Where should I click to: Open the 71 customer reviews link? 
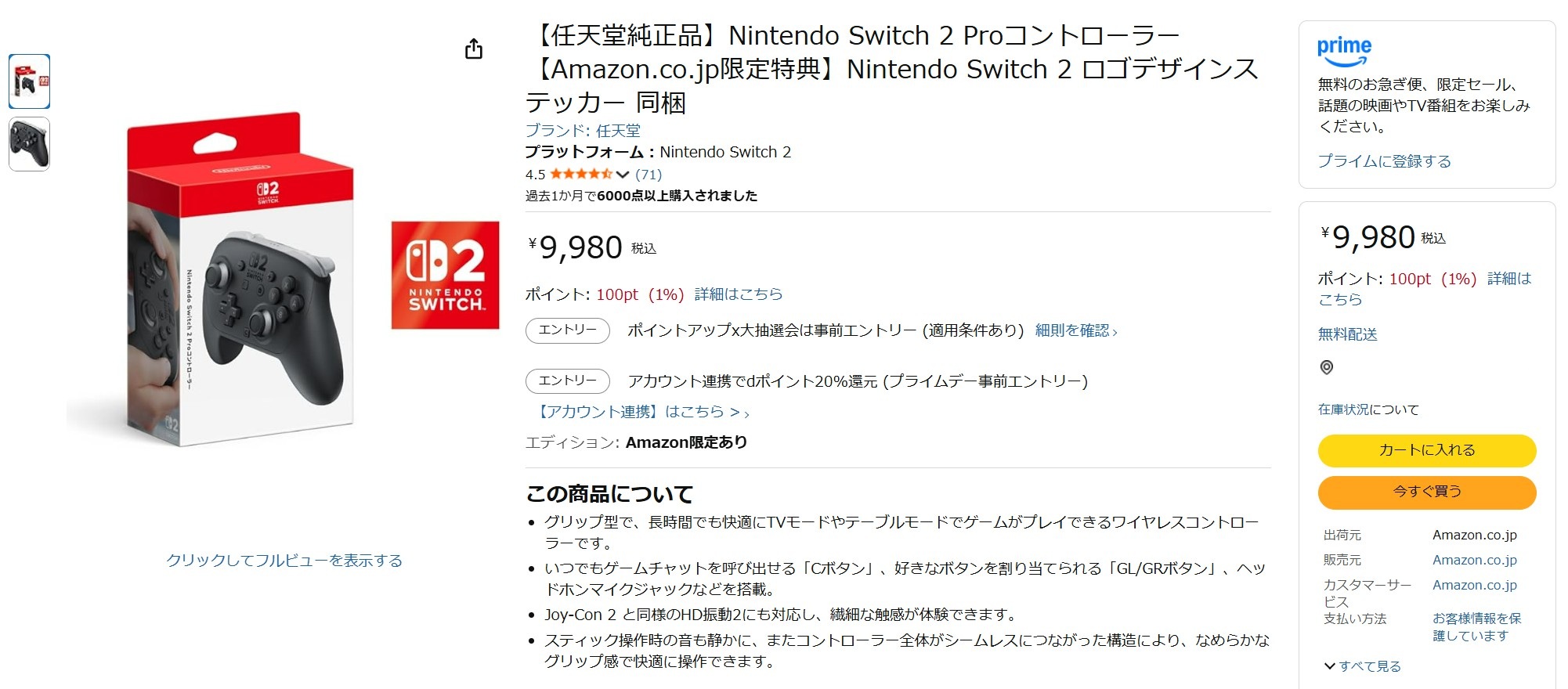[x=649, y=175]
